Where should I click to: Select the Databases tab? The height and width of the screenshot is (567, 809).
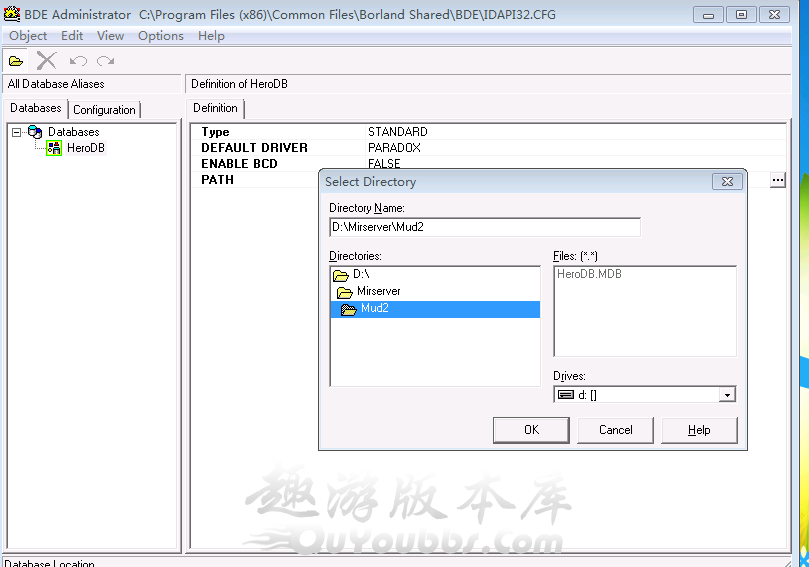point(36,108)
